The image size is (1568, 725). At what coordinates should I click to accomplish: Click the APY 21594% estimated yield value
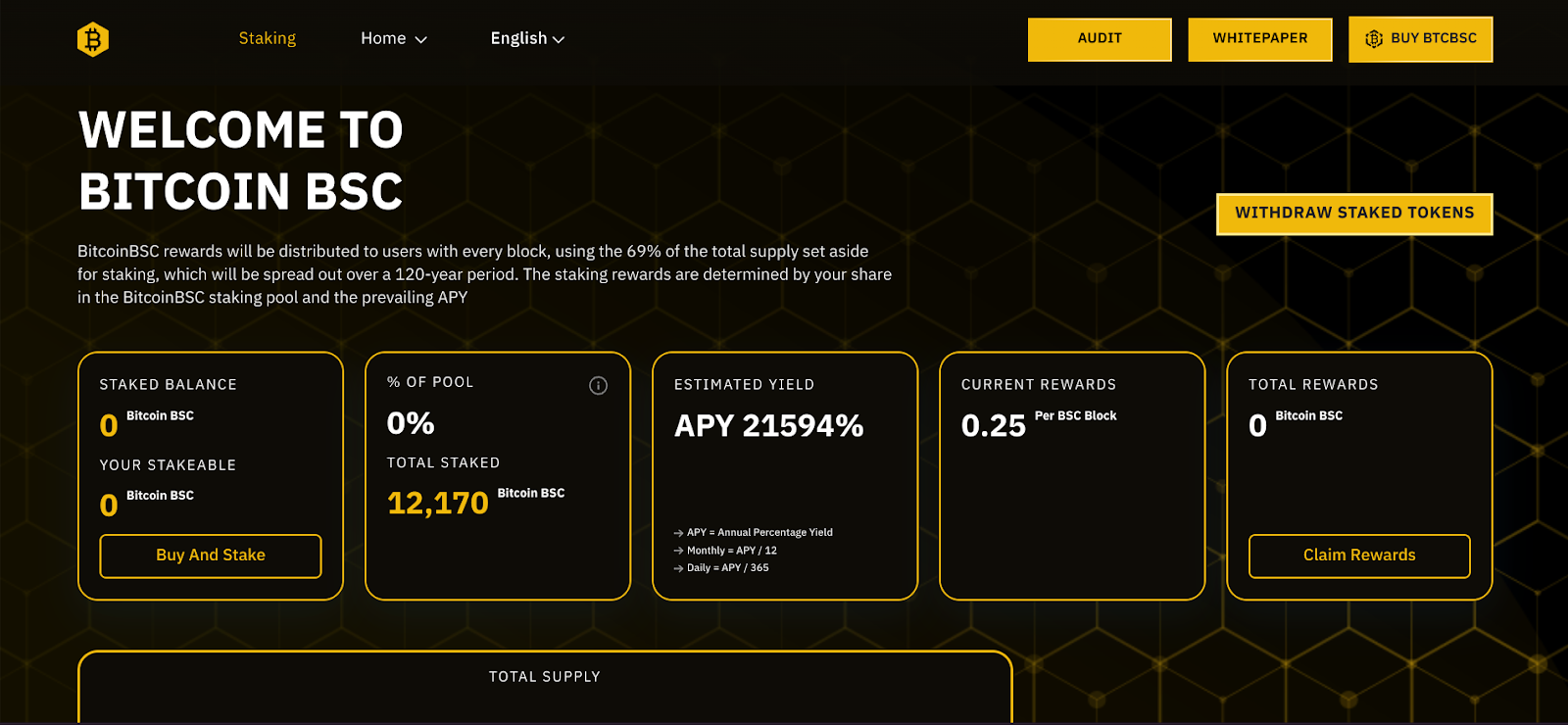tap(769, 425)
